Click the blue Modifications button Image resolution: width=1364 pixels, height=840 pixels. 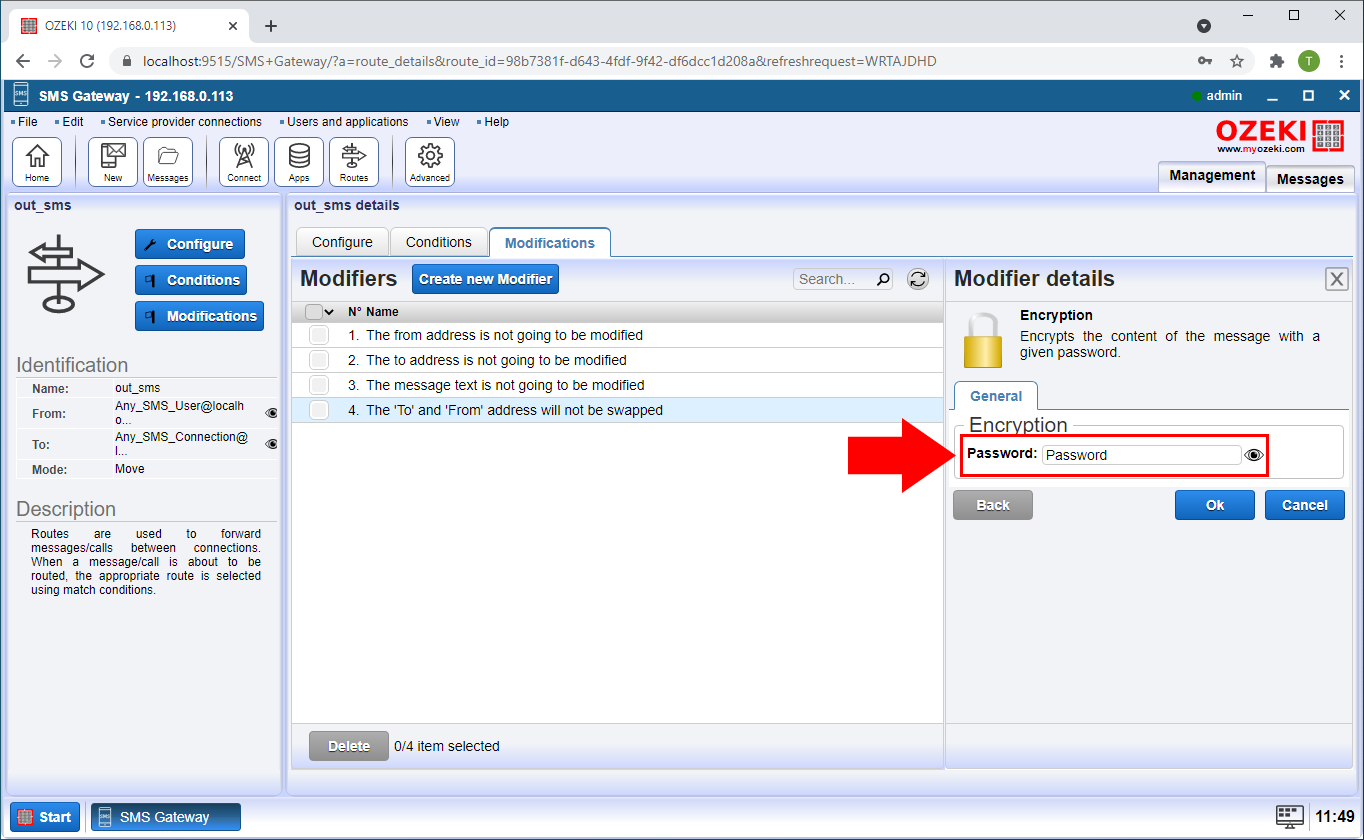tap(199, 316)
